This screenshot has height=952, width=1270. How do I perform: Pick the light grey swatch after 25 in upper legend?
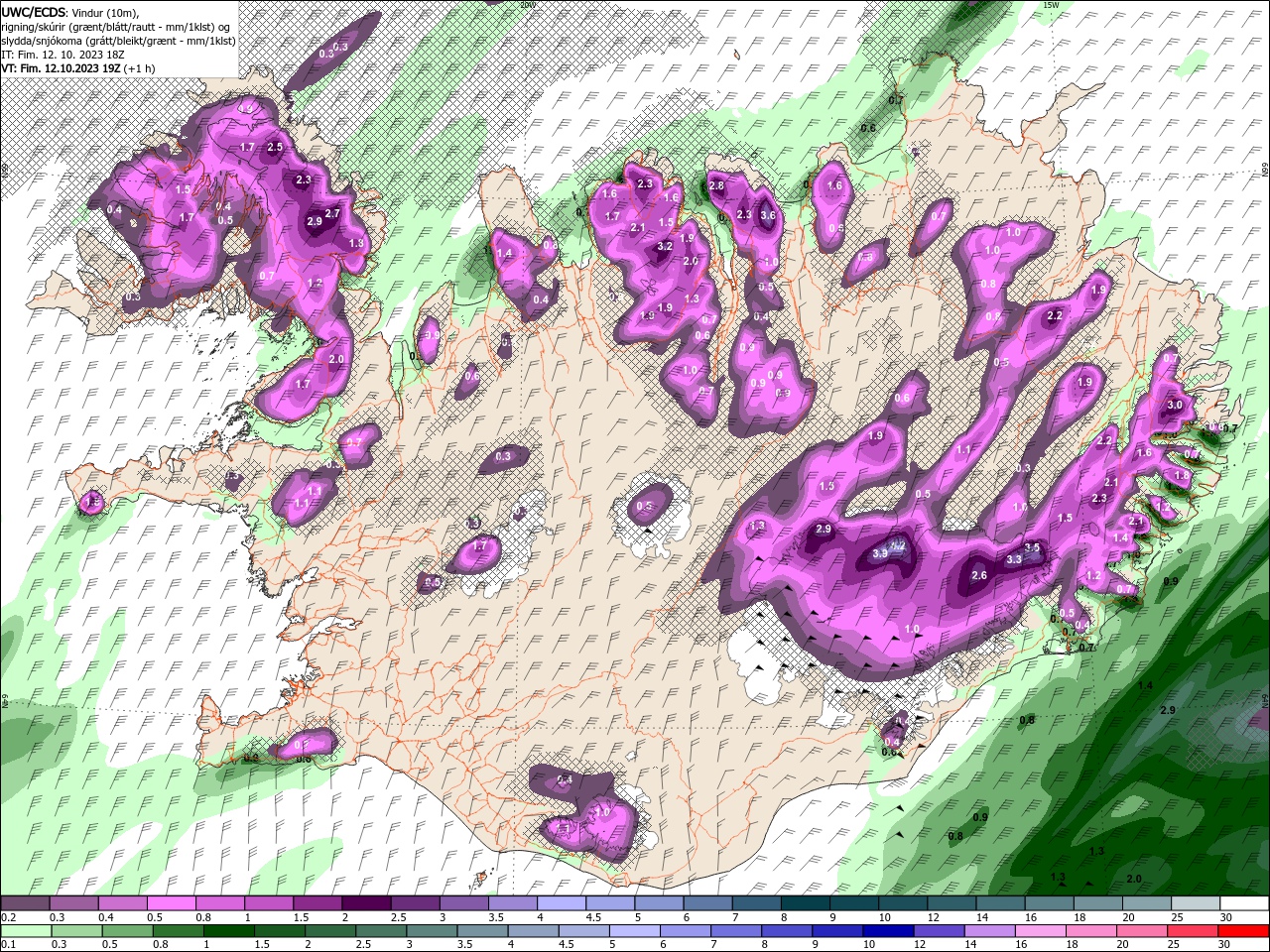1197,903
